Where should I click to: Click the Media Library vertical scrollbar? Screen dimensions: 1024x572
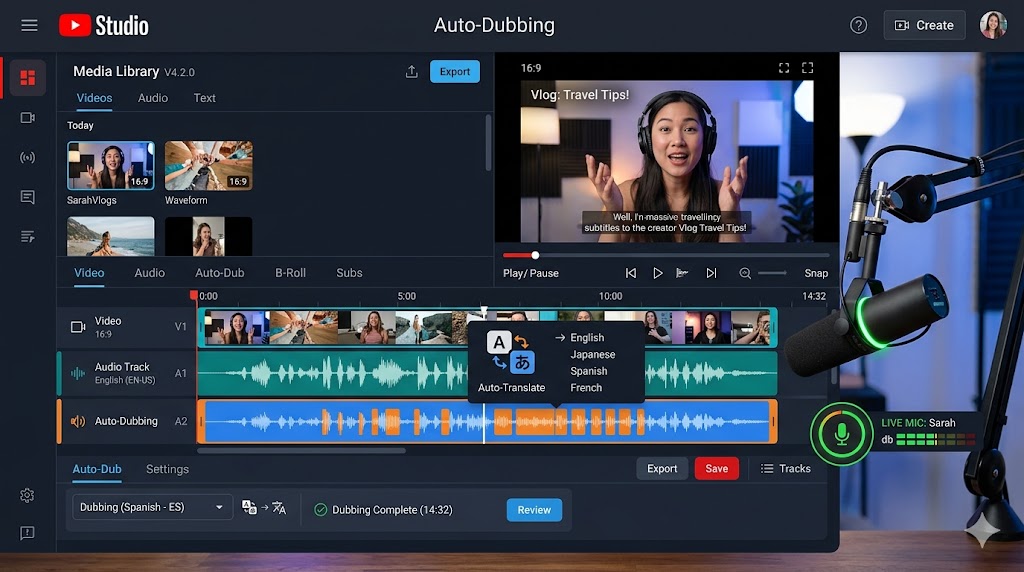click(x=488, y=143)
